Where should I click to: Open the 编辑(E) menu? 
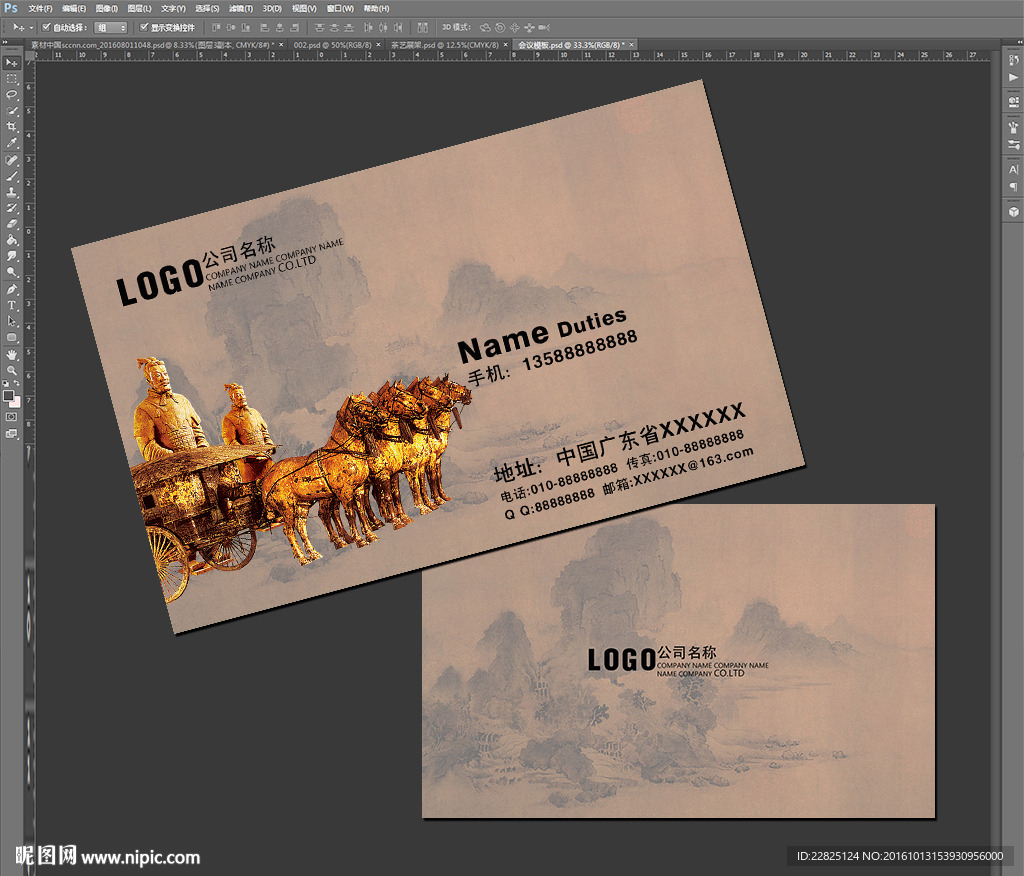(x=74, y=8)
